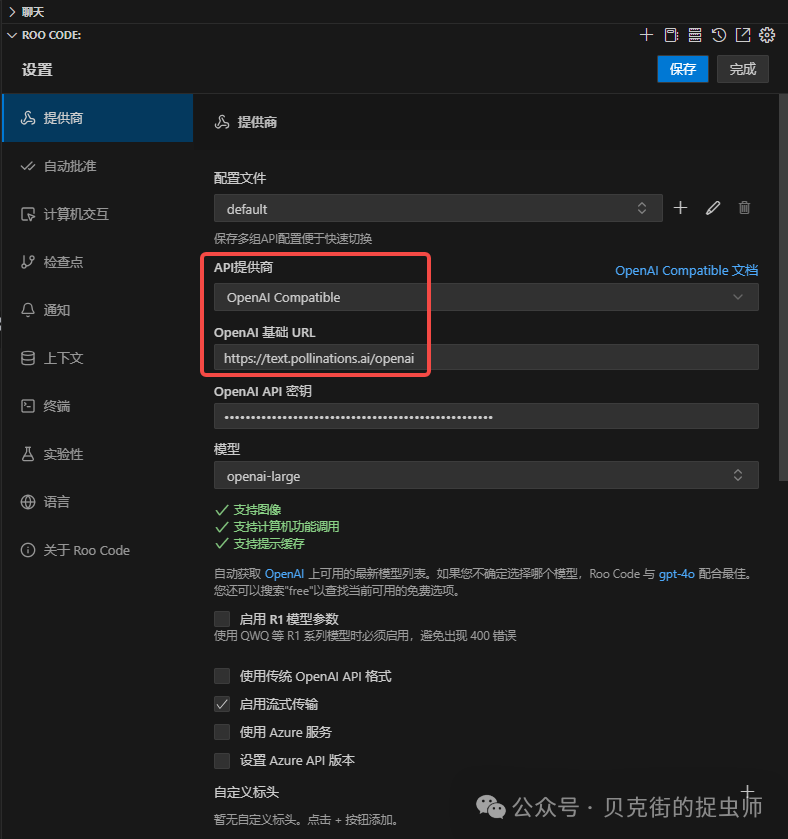The width and height of the screenshot is (788, 839).
Task: Open the MCP servers icon in the header
Action: pos(695,35)
